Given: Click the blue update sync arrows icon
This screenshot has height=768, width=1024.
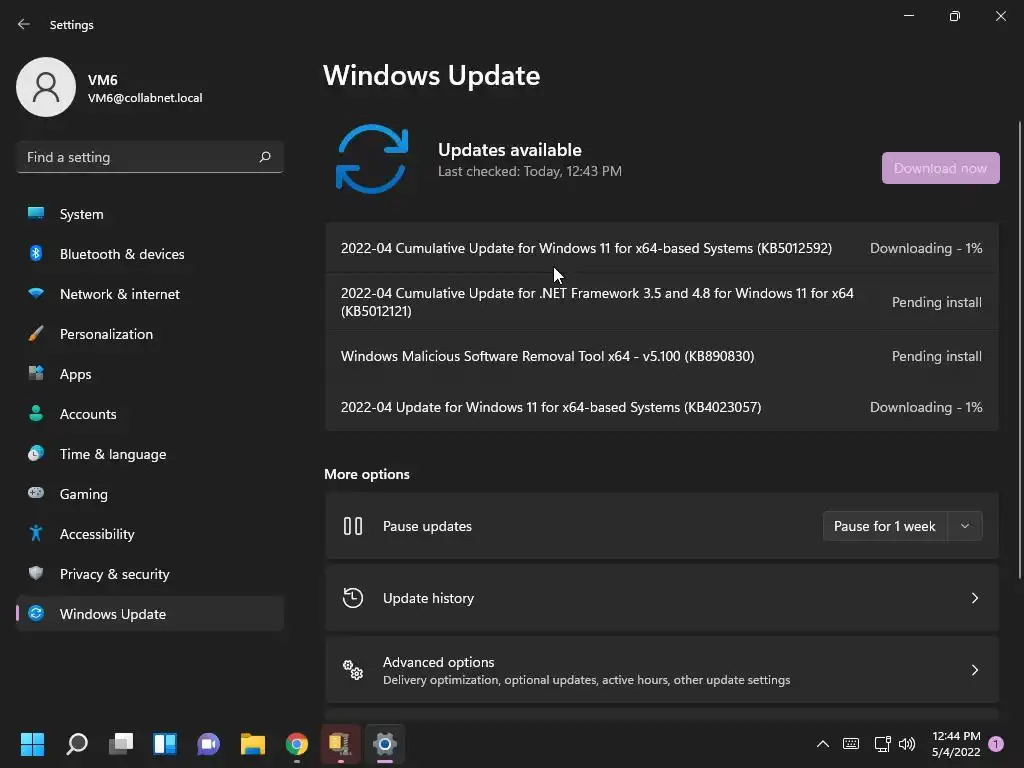Looking at the screenshot, I should point(372,159).
